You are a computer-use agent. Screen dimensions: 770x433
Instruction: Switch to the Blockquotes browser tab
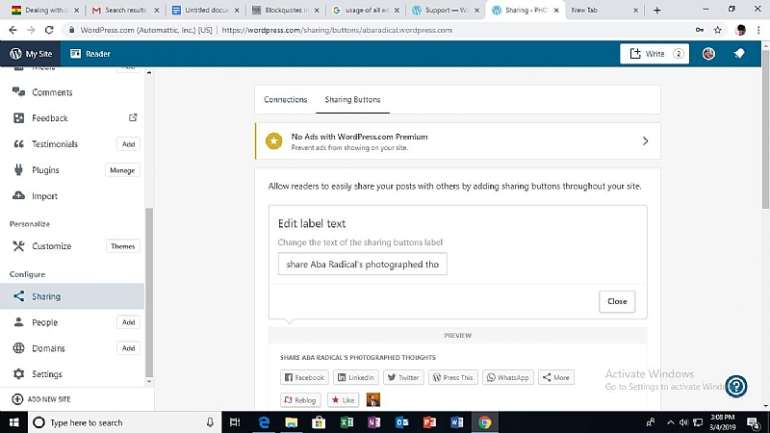[285, 10]
